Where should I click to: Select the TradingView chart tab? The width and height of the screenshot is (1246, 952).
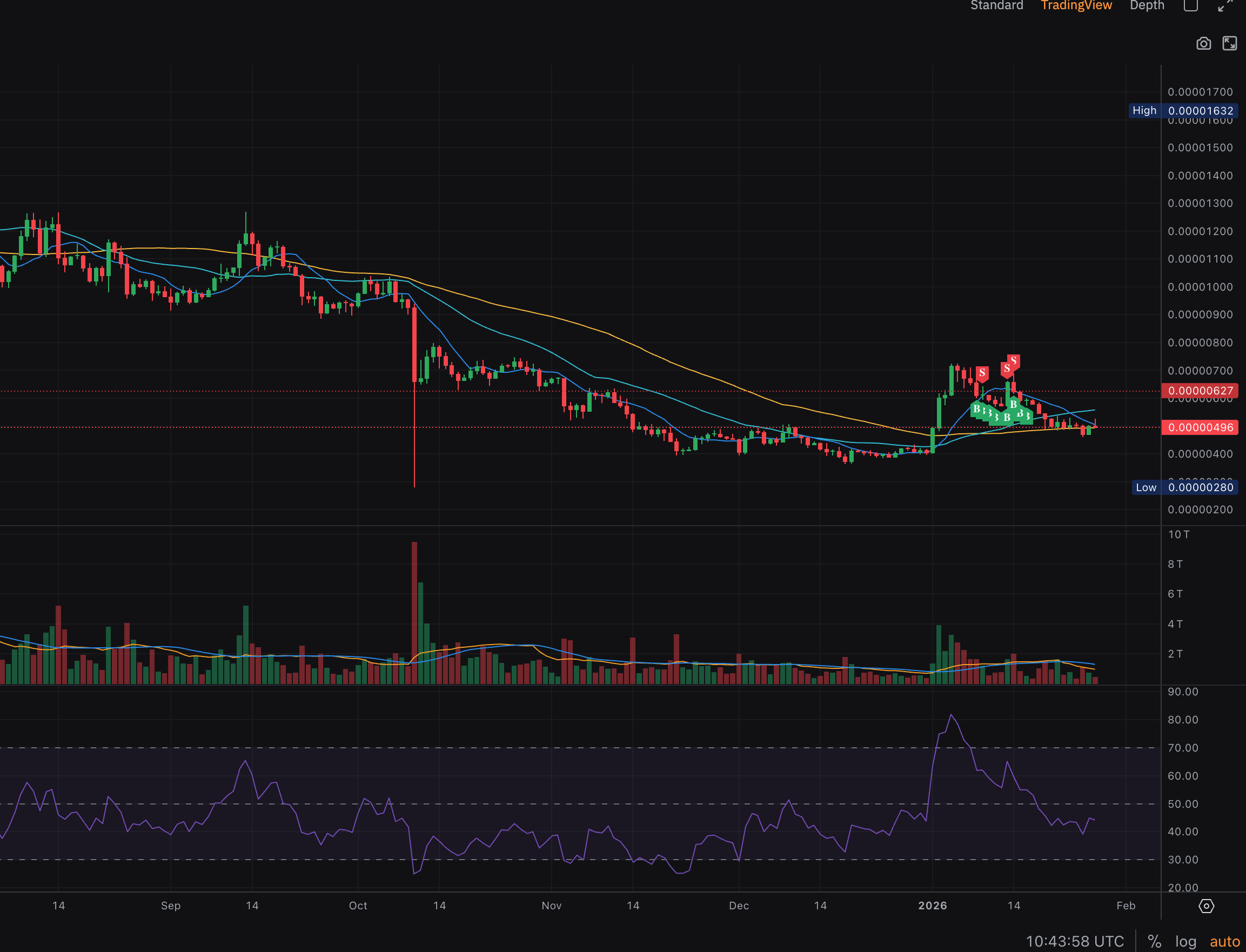coord(1076,5)
